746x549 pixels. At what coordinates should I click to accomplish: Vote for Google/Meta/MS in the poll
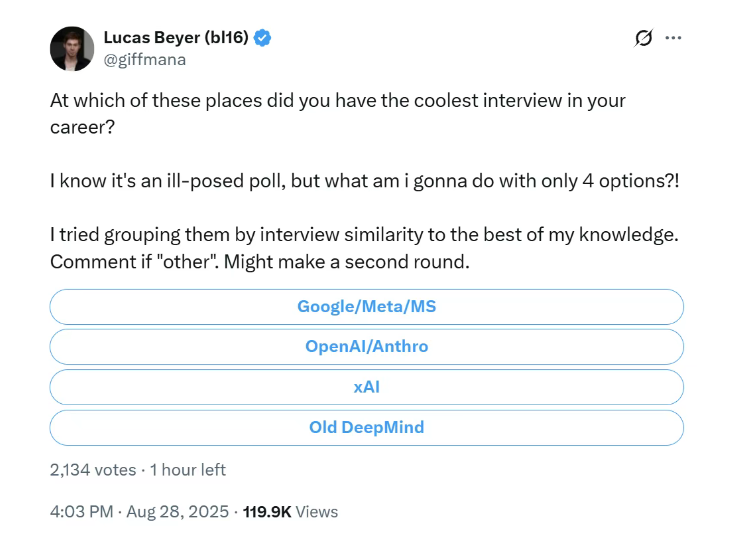[366, 307]
